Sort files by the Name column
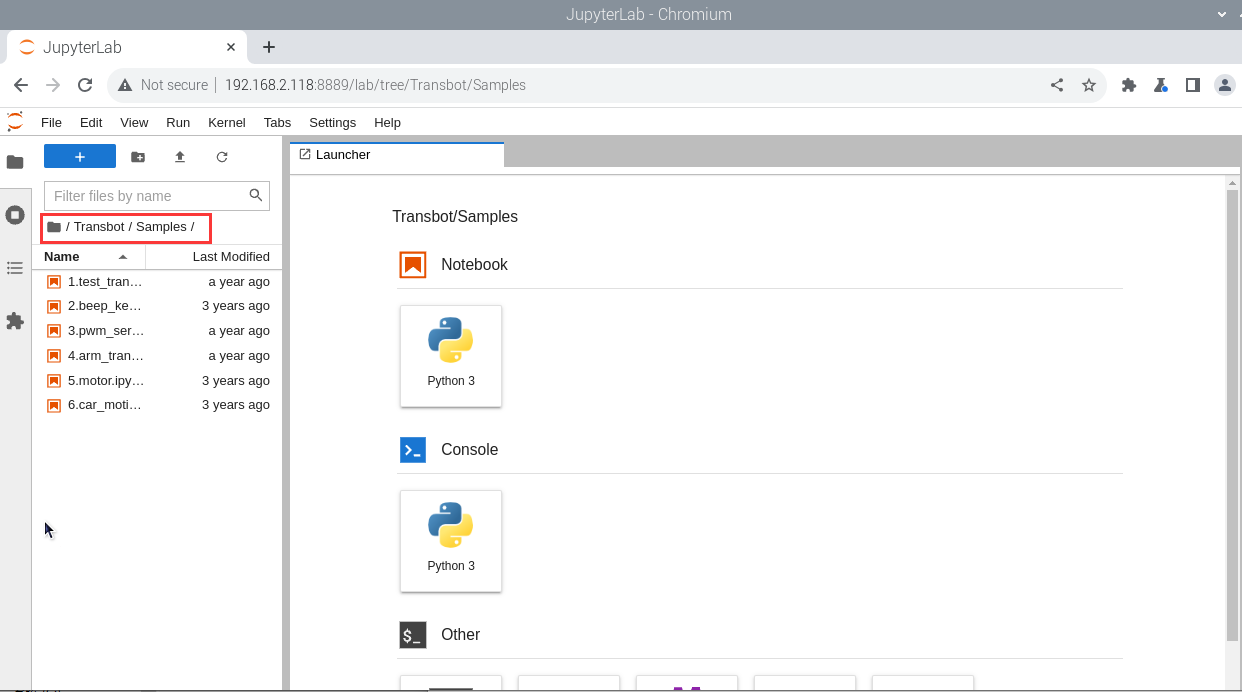 point(89,257)
